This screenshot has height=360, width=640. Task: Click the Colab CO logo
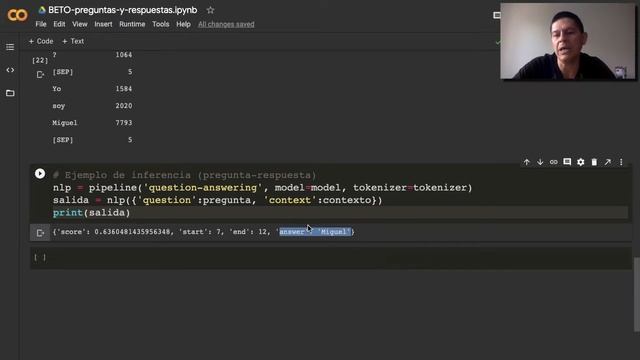pos(17,15)
